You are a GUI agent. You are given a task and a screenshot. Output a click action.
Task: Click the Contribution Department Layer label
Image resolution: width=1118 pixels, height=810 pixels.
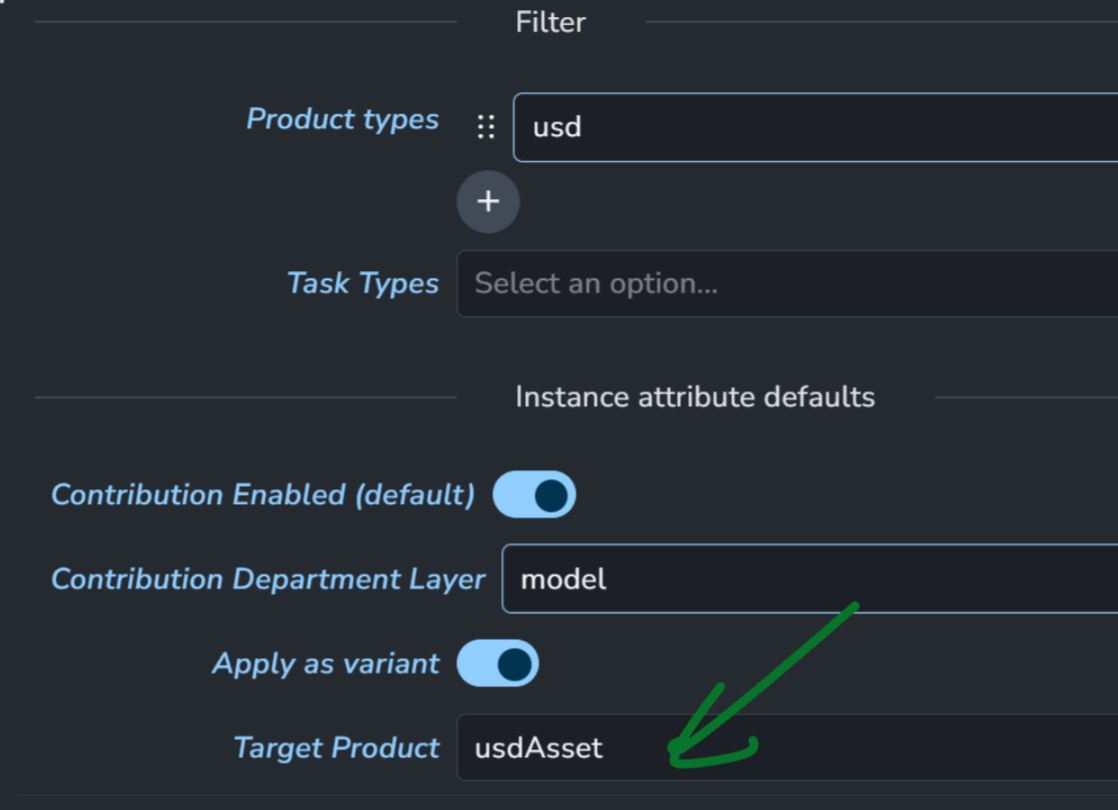(x=268, y=579)
